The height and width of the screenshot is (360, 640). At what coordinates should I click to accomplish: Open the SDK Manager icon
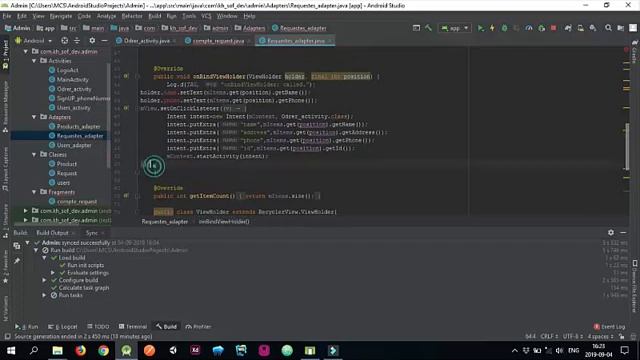click(x=593, y=28)
